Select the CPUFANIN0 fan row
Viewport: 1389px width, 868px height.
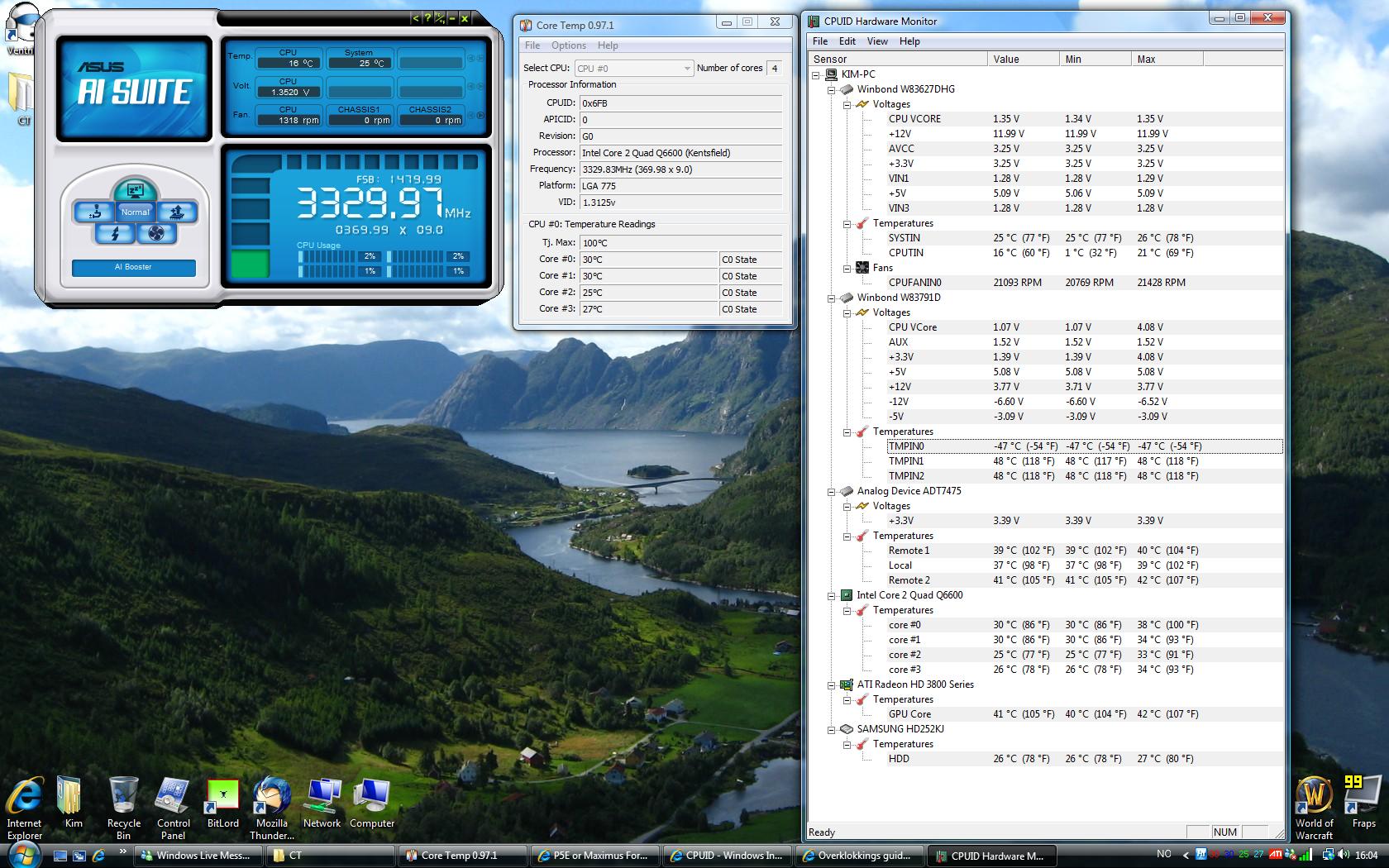point(1084,283)
